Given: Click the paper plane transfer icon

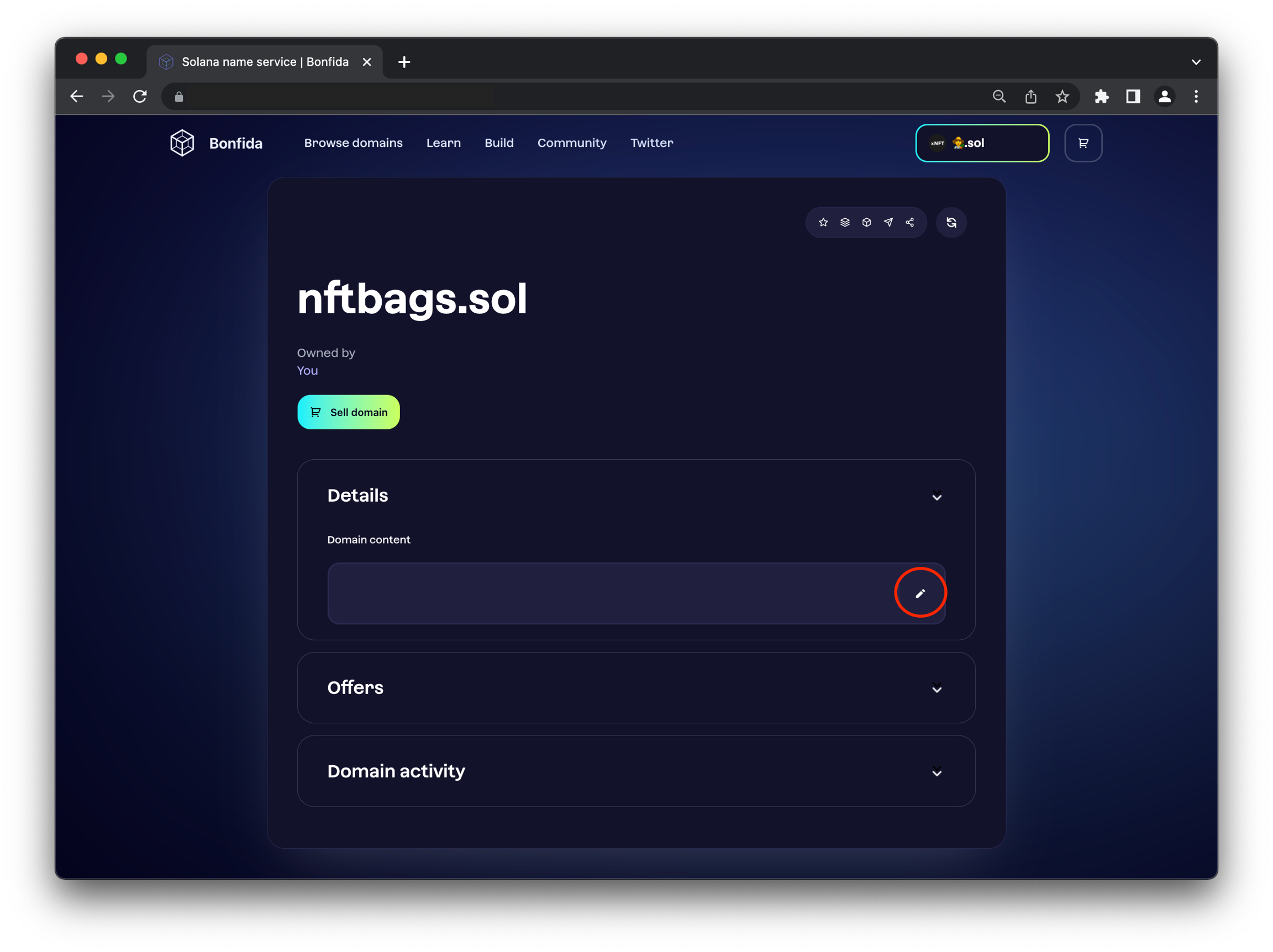Looking at the screenshot, I should pos(888,222).
